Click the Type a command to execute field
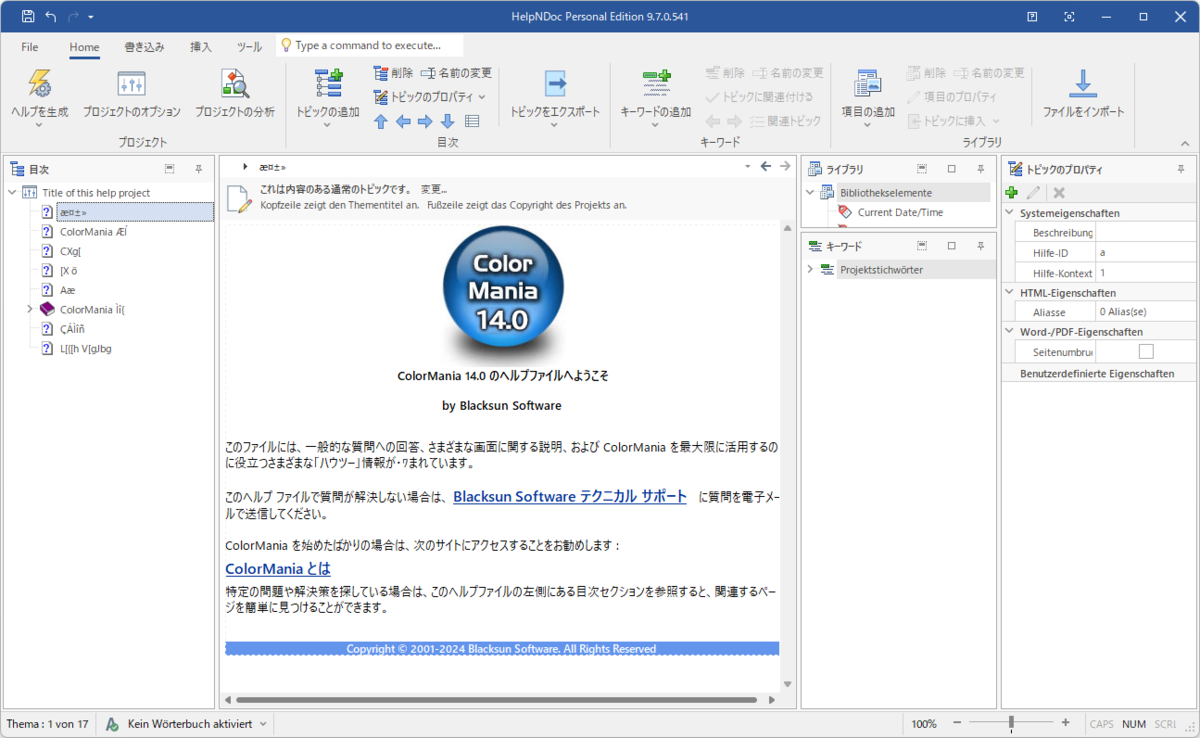Image resolution: width=1200 pixels, height=738 pixels. (370, 45)
